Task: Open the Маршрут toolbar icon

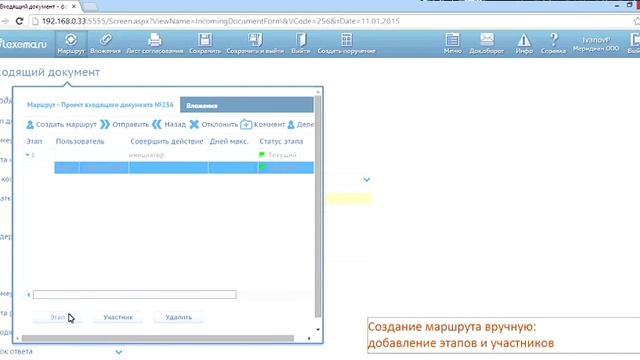Action: 71,44
